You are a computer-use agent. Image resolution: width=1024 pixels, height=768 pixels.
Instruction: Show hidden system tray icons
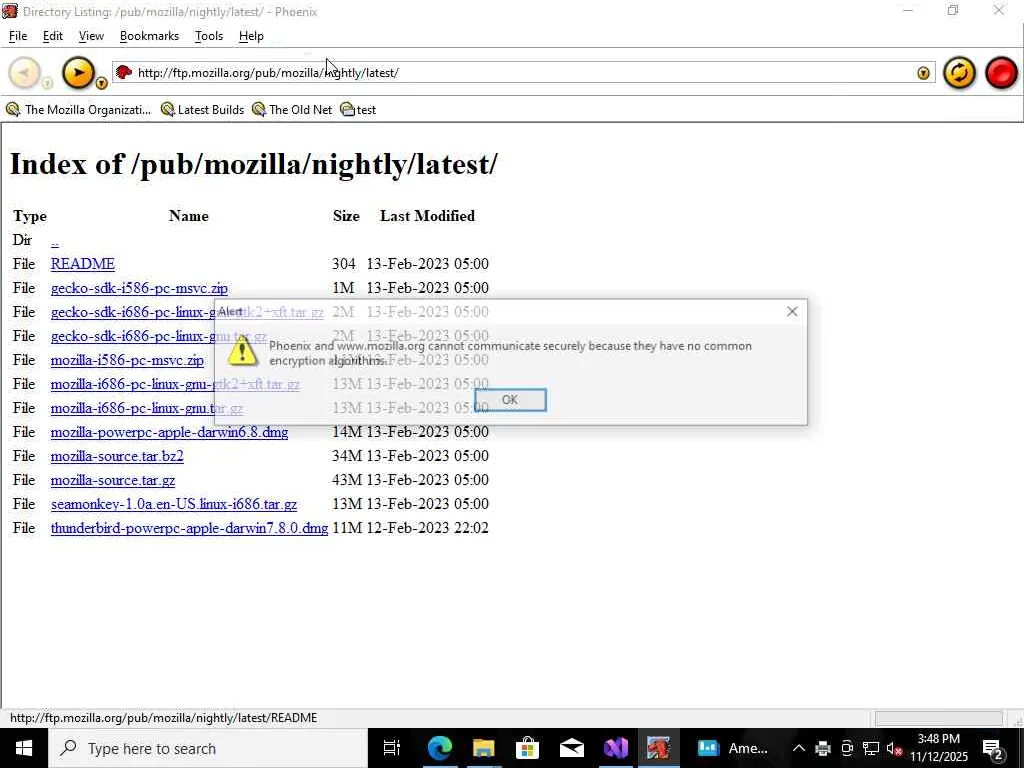[799, 749]
